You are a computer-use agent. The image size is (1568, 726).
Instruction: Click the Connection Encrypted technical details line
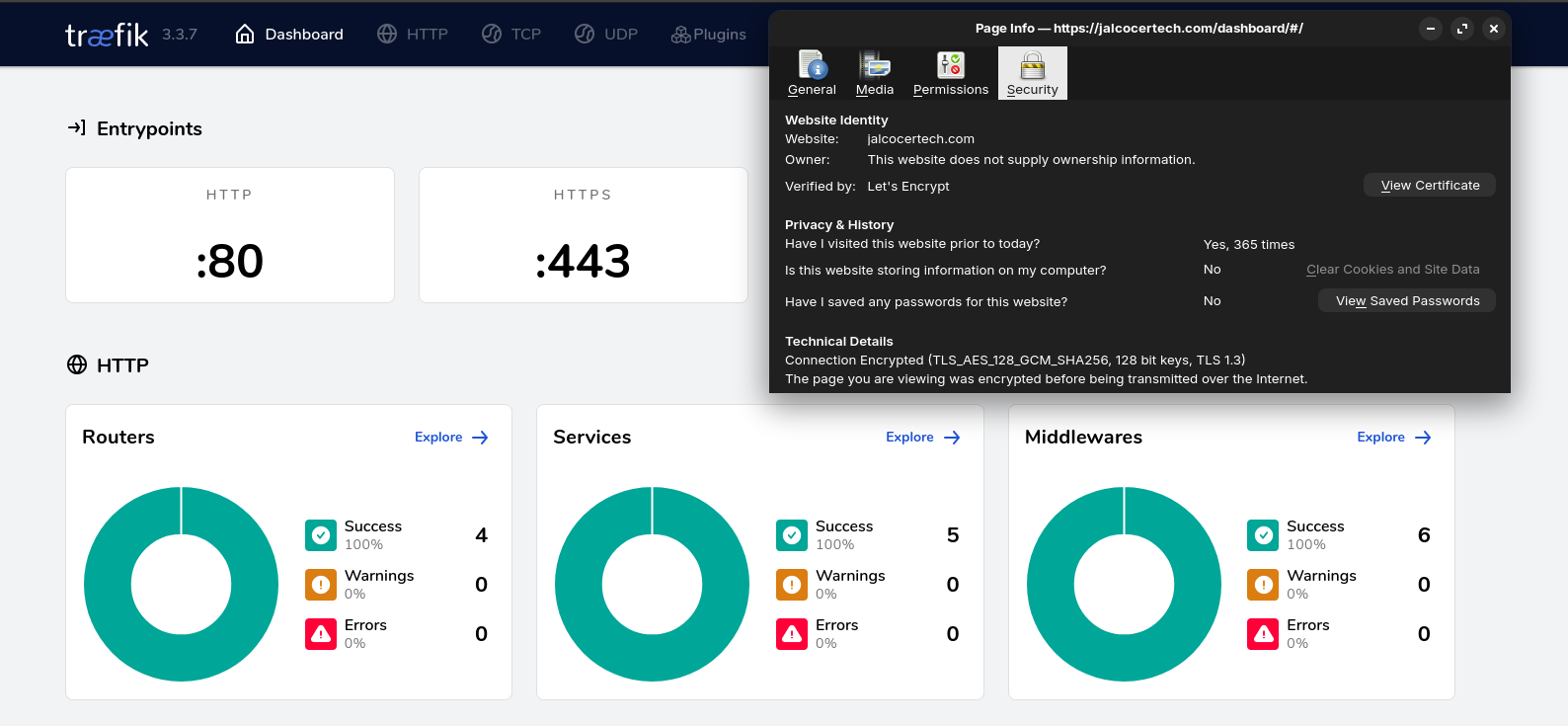pos(1015,361)
